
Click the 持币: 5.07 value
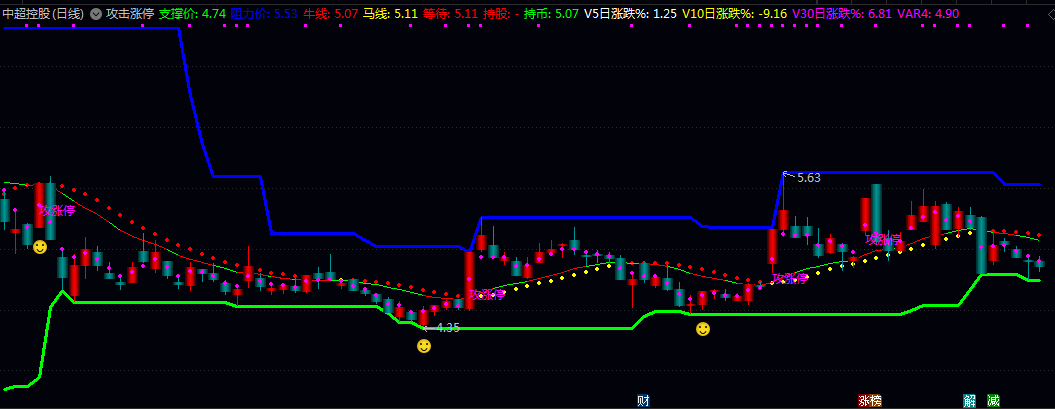[551, 14]
